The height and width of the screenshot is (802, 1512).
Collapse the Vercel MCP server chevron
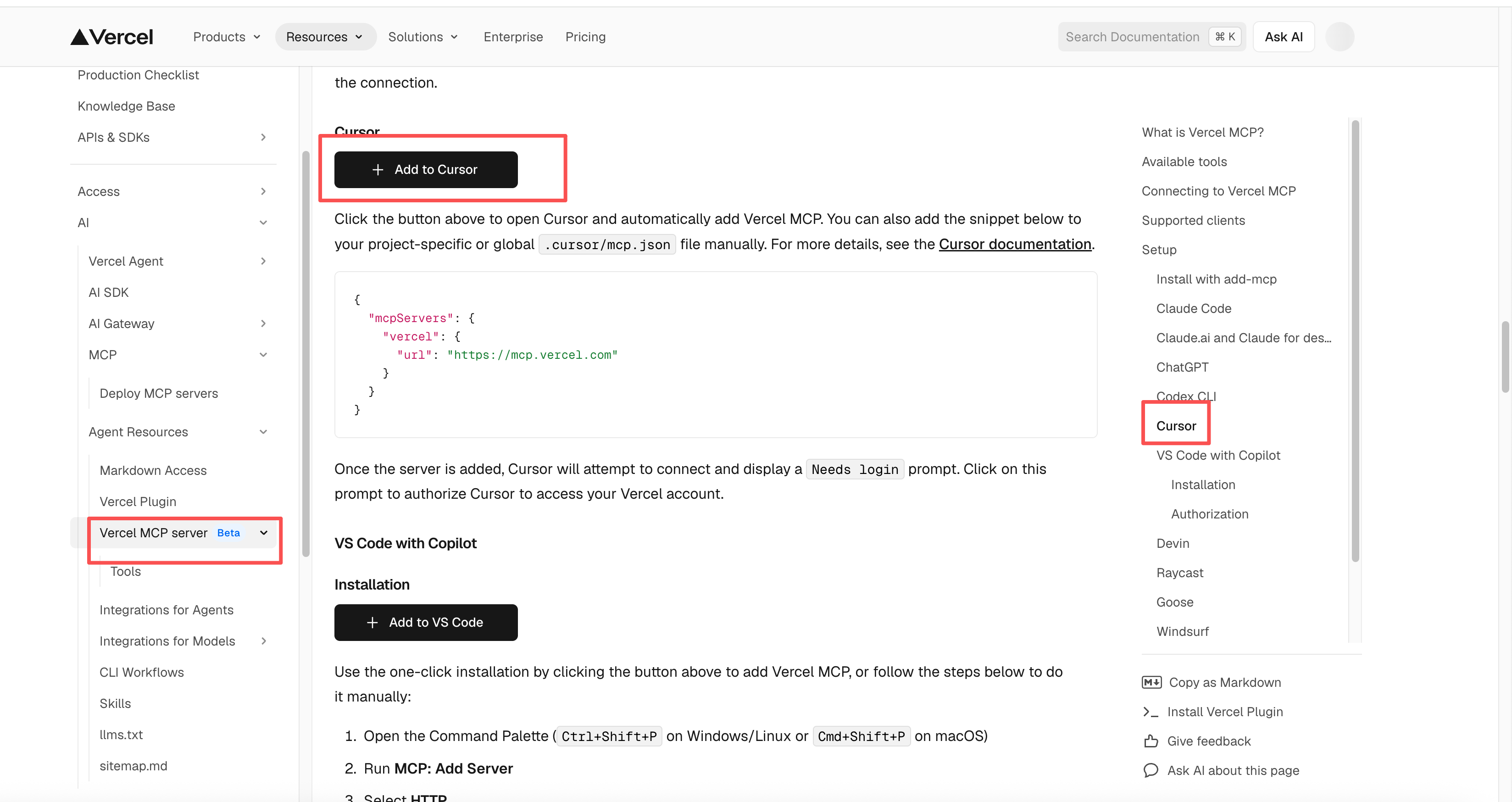(263, 533)
